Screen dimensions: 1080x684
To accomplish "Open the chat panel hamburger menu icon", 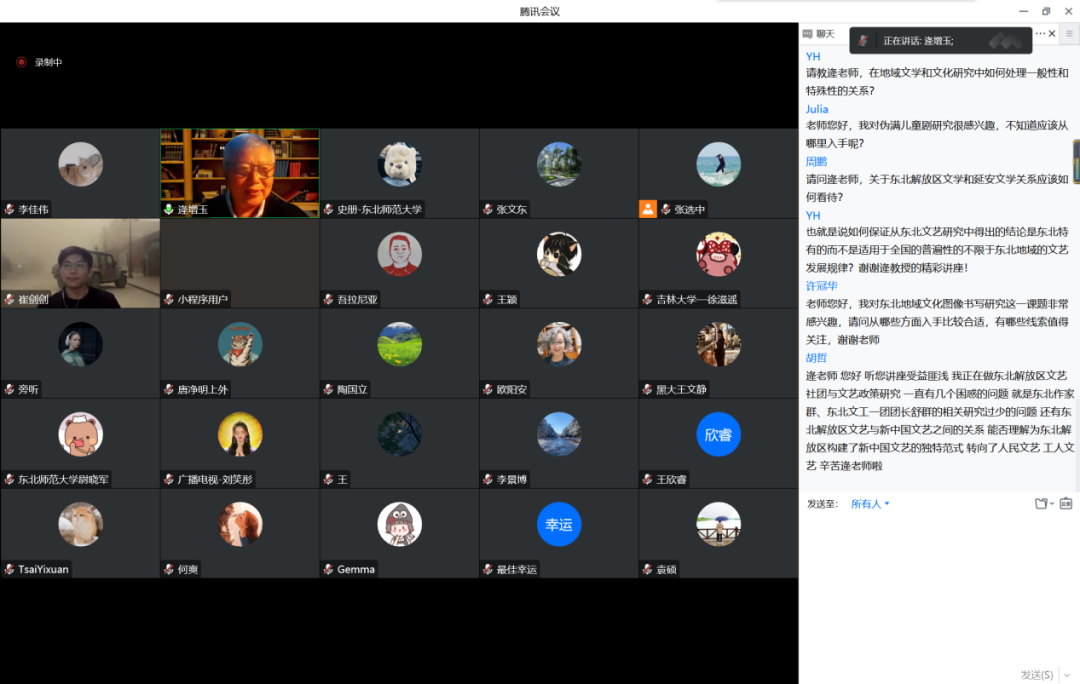I will coord(1069,33).
